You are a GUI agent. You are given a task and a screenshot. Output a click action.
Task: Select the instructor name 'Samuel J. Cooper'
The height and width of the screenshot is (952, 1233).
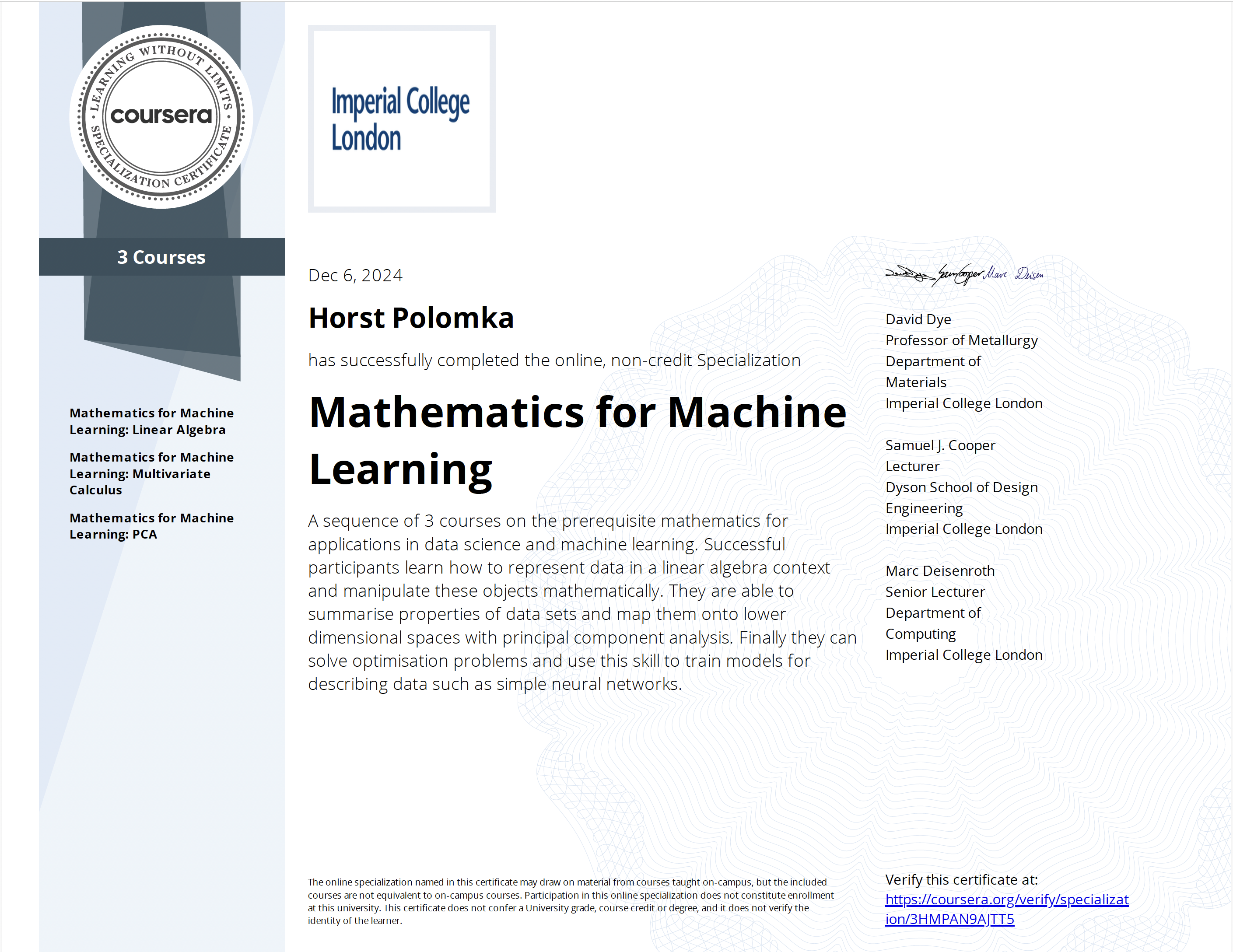[x=940, y=445]
